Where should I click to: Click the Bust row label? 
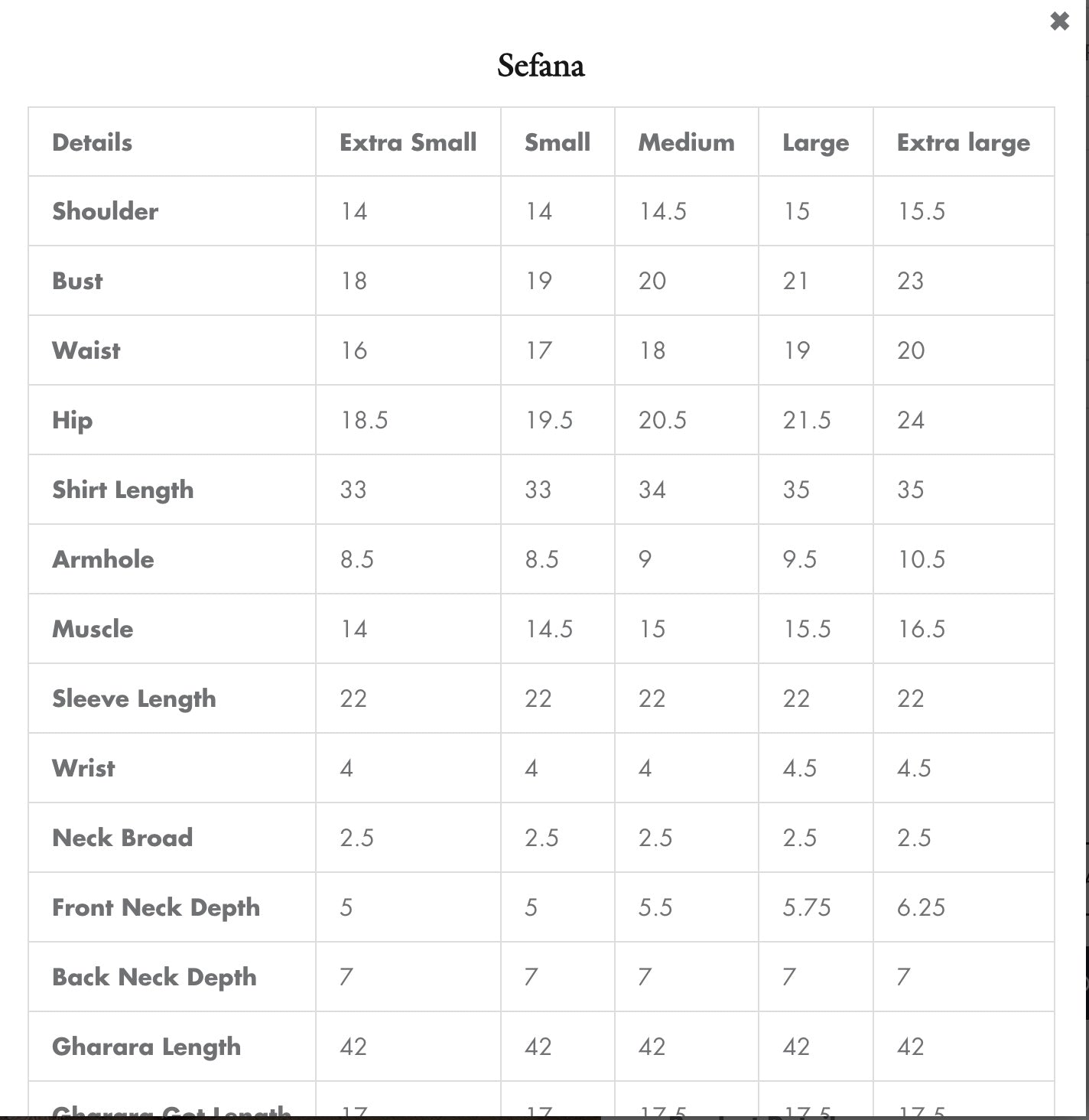pyautogui.click(x=77, y=281)
